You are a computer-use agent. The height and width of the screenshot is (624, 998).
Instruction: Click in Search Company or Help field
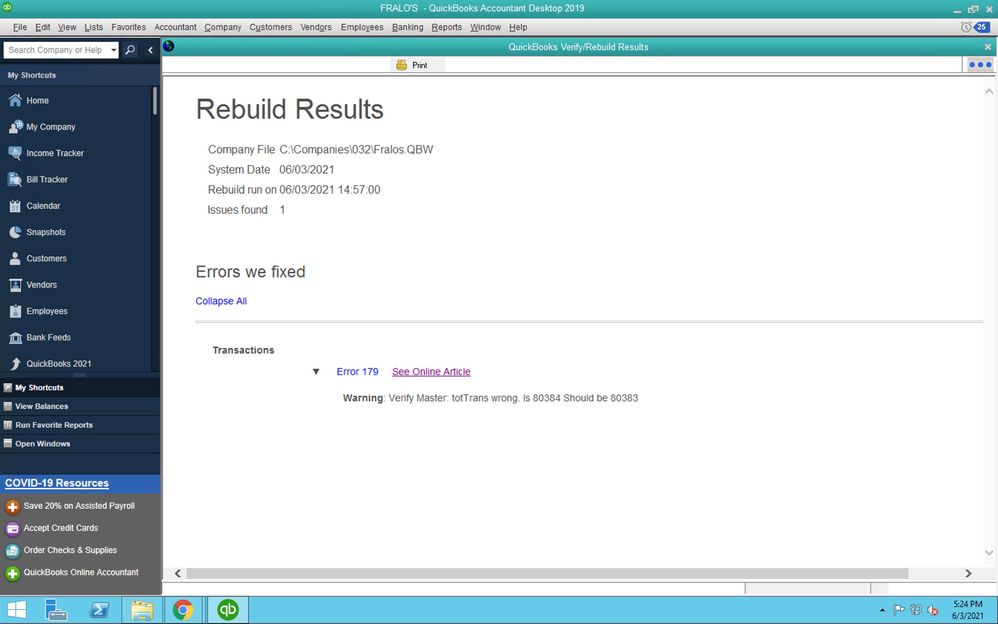click(56, 50)
